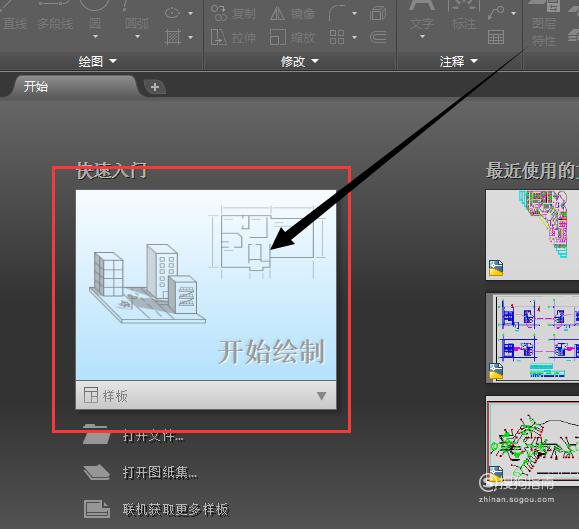Click the explode tool icon
This screenshot has height=529, width=579.
point(378,13)
